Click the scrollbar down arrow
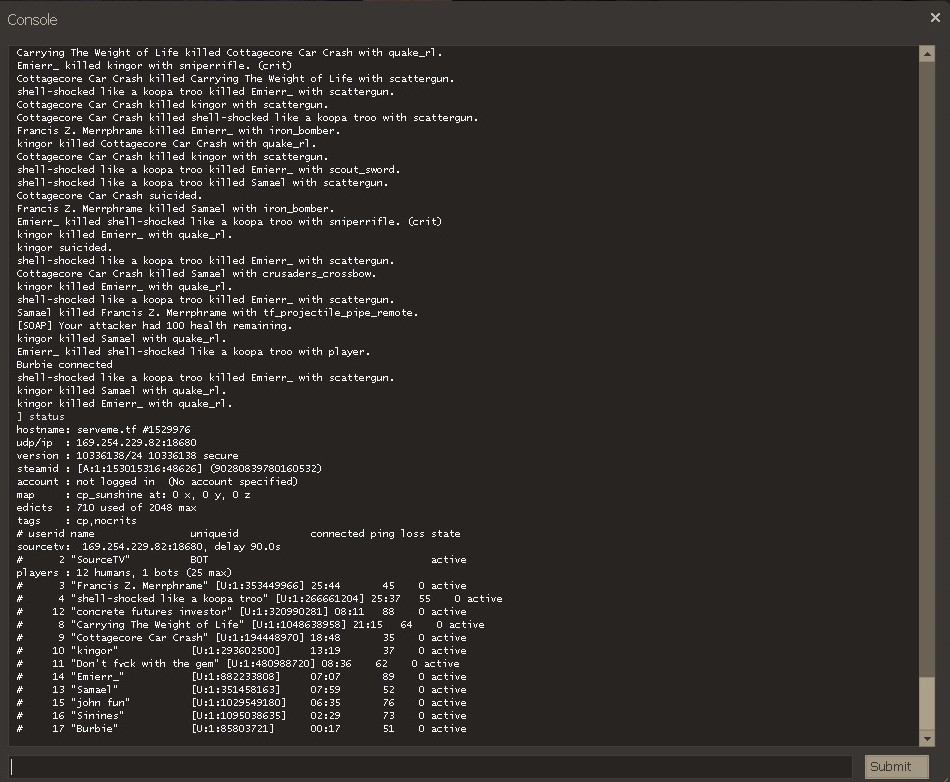This screenshot has height=782, width=950. 926,738
